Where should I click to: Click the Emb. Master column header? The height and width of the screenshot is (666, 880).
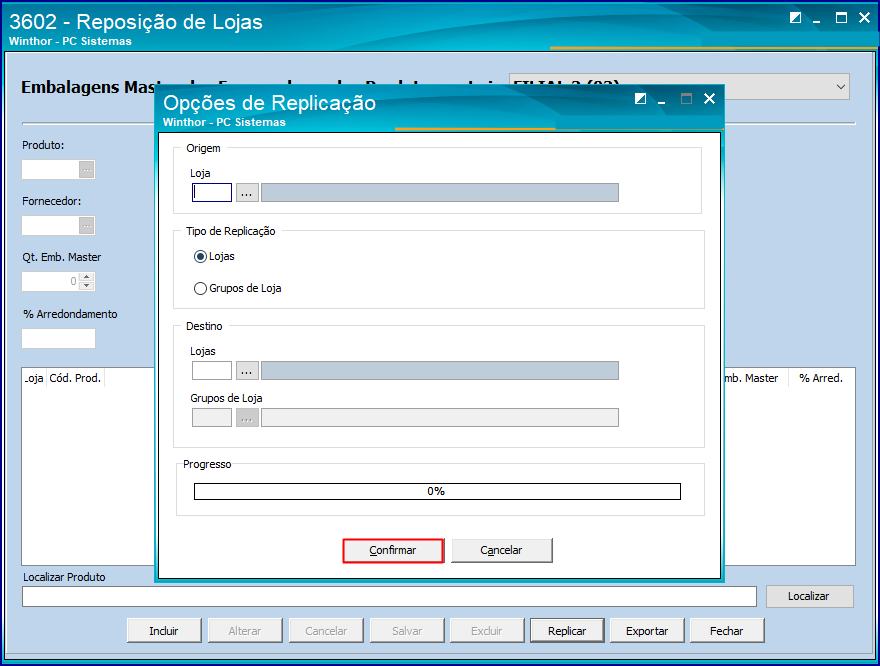tap(755, 378)
